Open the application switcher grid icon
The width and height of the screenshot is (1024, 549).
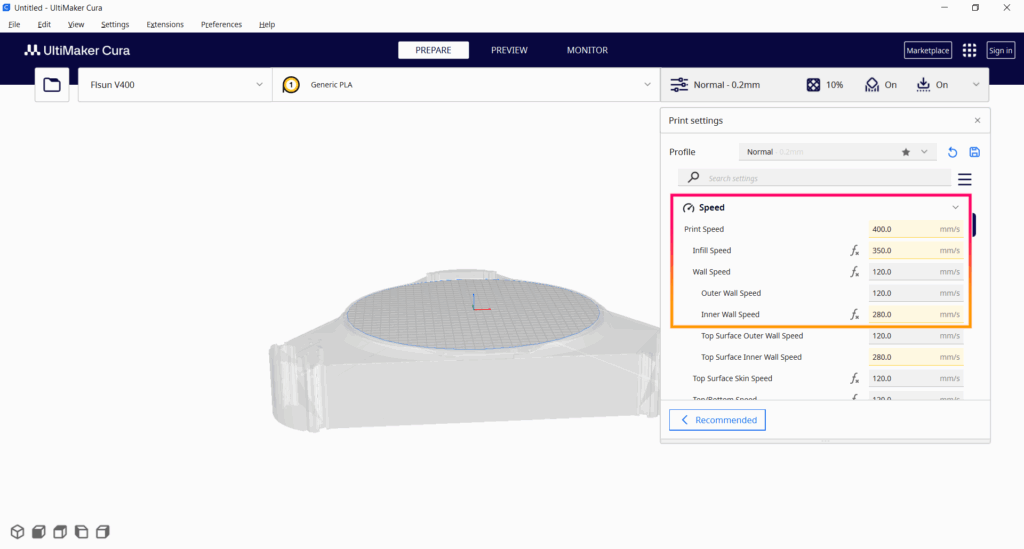click(x=969, y=50)
